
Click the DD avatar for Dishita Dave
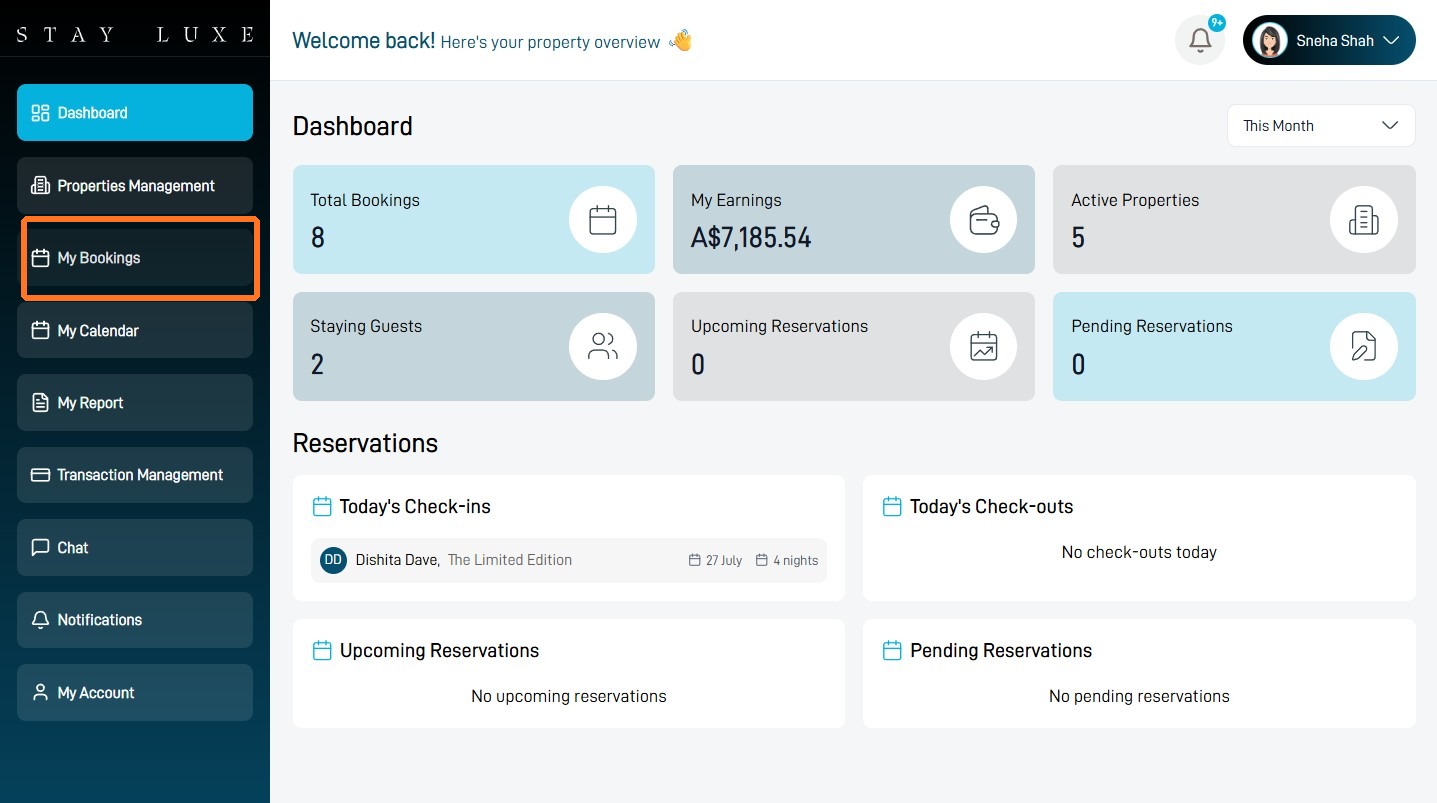(333, 560)
